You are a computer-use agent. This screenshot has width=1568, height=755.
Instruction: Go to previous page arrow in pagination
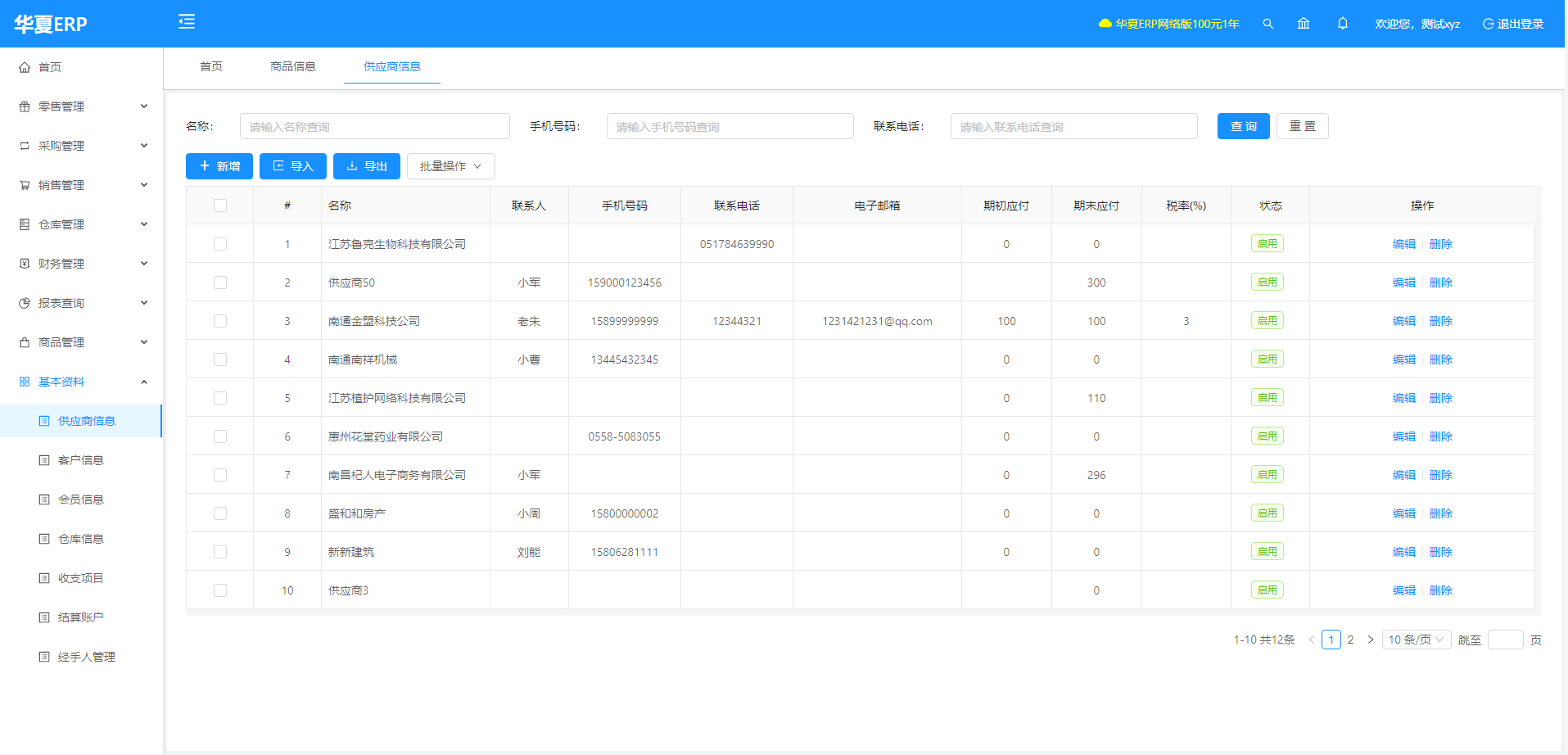(1311, 640)
